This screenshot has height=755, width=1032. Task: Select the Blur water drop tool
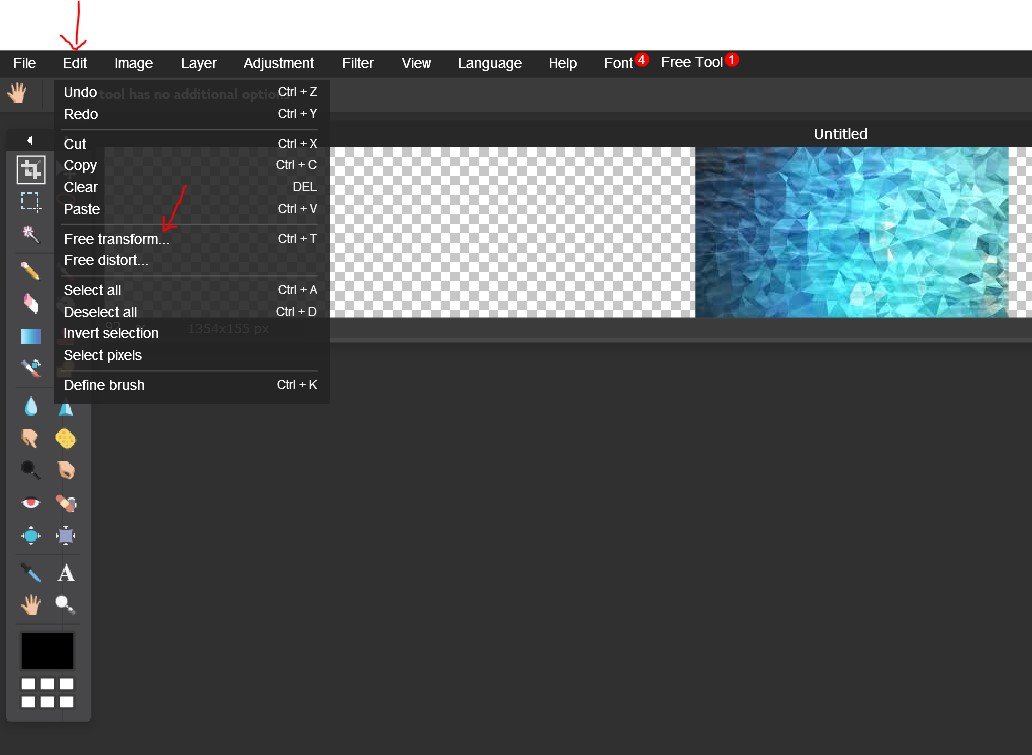[x=31, y=406]
